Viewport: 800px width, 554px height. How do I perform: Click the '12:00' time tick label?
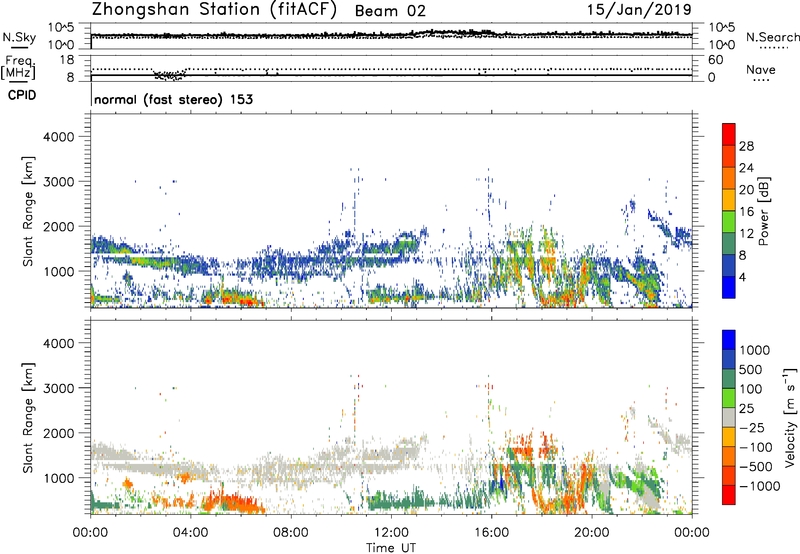pyautogui.click(x=391, y=533)
